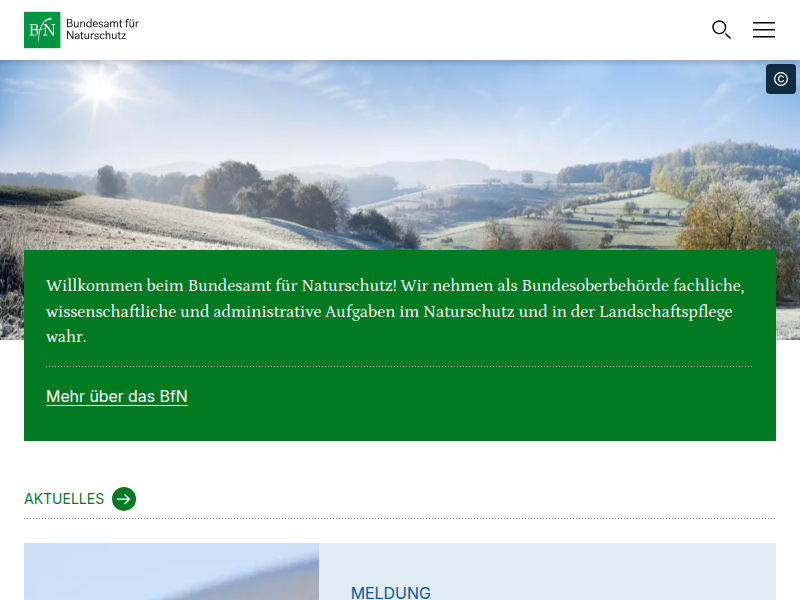Open the search magnifier icon
800x600 pixels.
pos(721,30)
